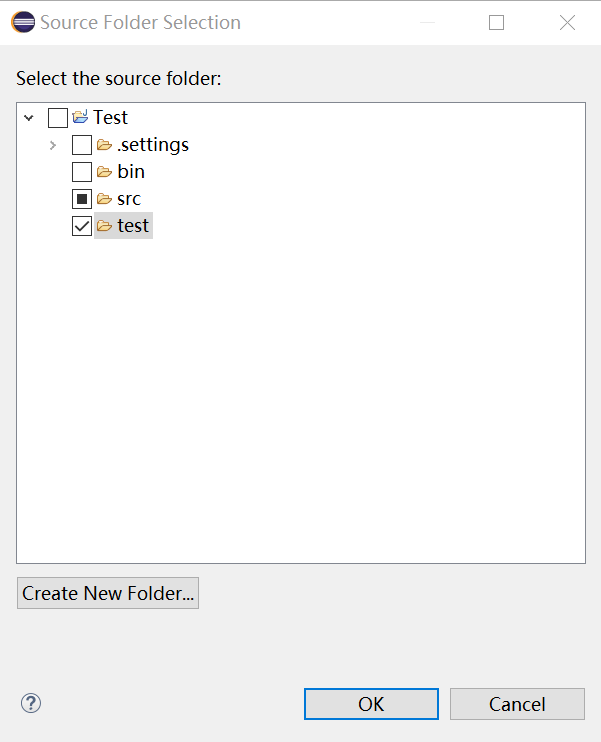The width and height of the screenshot is (601, 742).
Task: Open the help question mark icon
Action: (x=31, y=703)
